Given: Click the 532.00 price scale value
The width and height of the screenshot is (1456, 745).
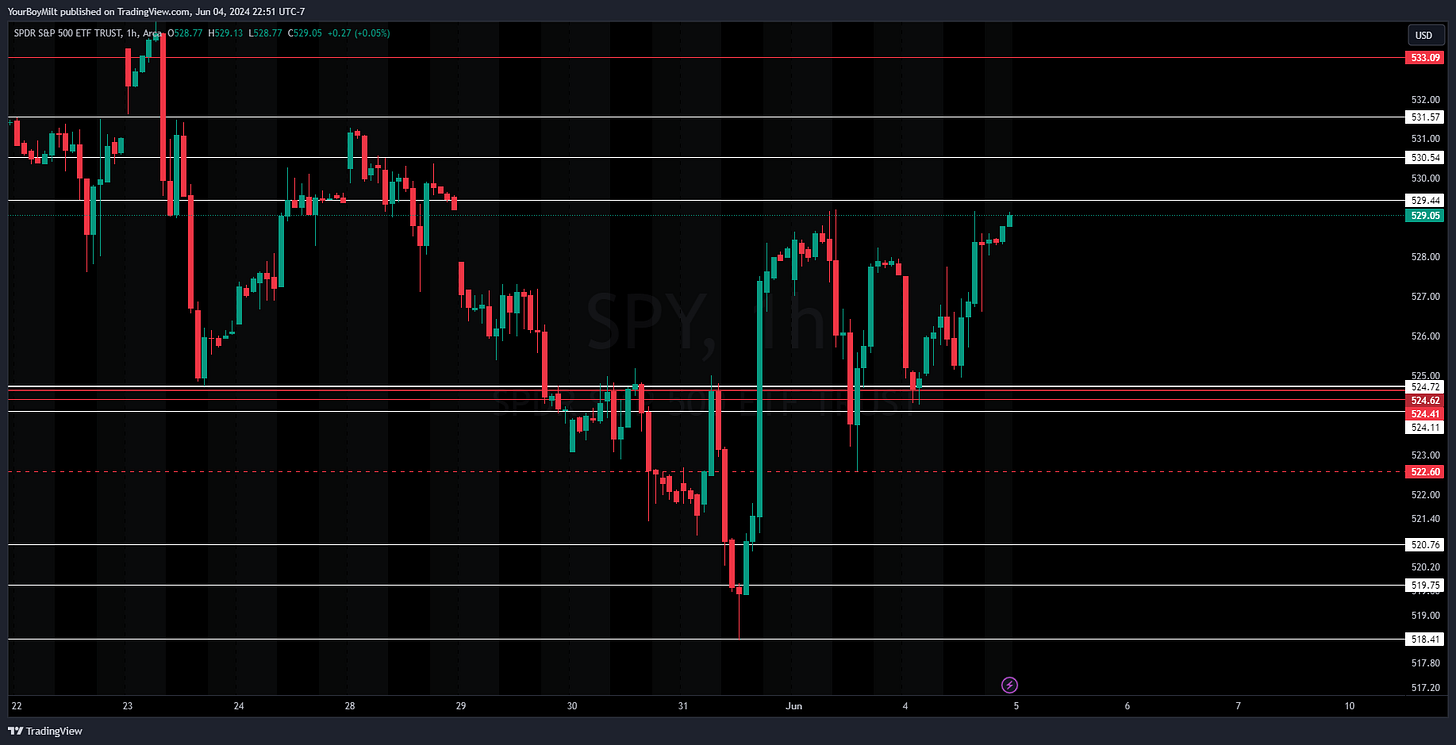Looking at the screenshot, I should pyautogui.click(x=1424, y=100).
